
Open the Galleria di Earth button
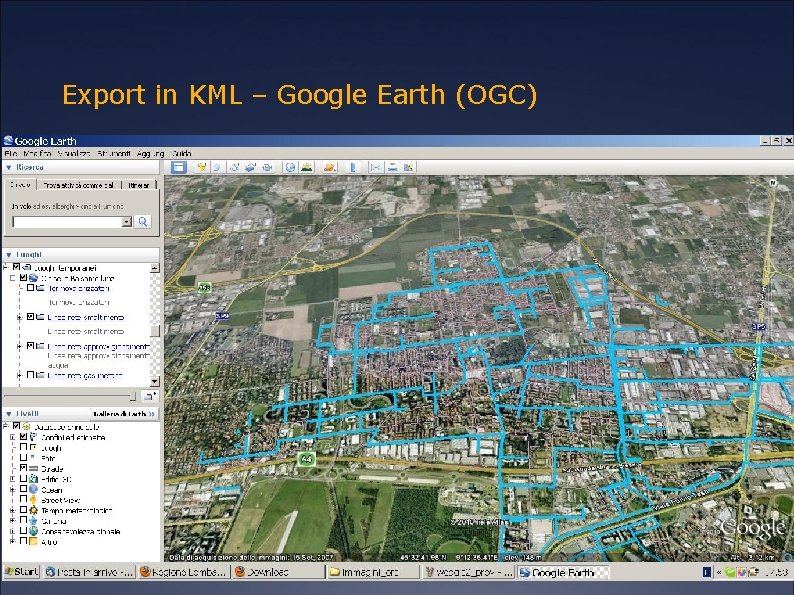pos(124,414)
